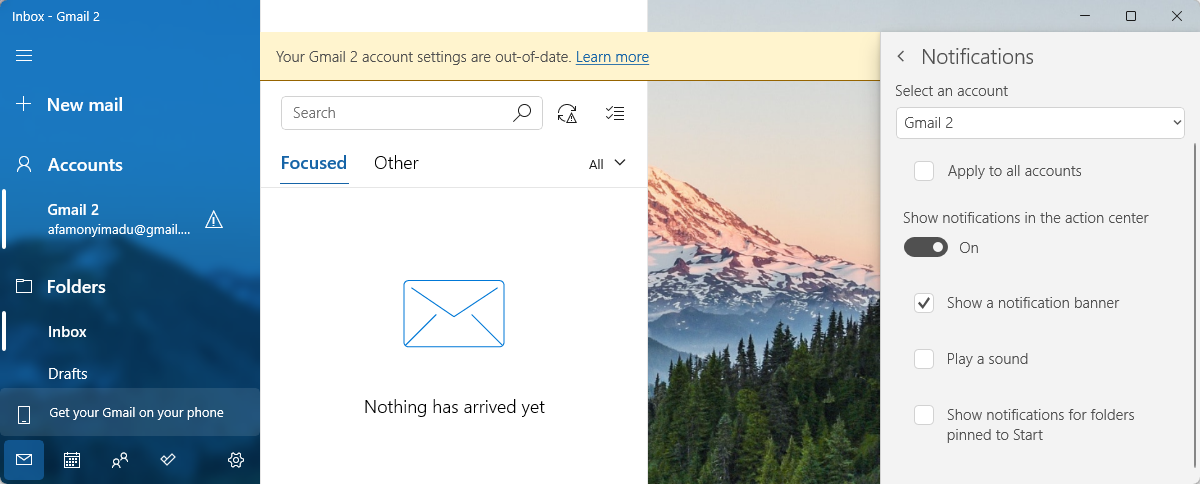This screenshot has height=484, width=1200.
Task: Open the Select an account dropdown
Action: point(1040,123)
